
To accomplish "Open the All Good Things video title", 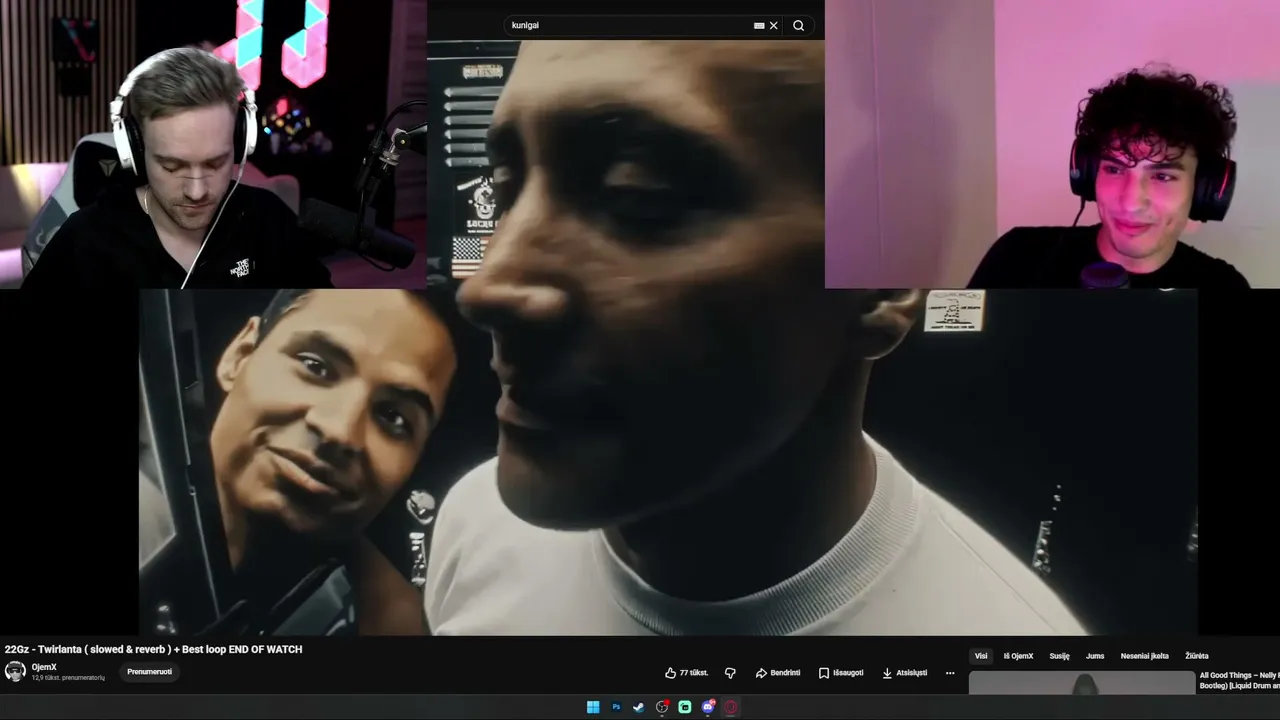I will click(x=1239, y=680).
